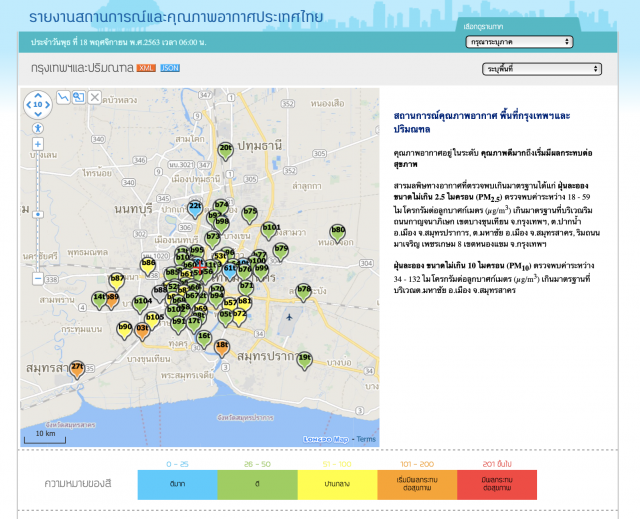Click grey station marker b88

point(159,292)
